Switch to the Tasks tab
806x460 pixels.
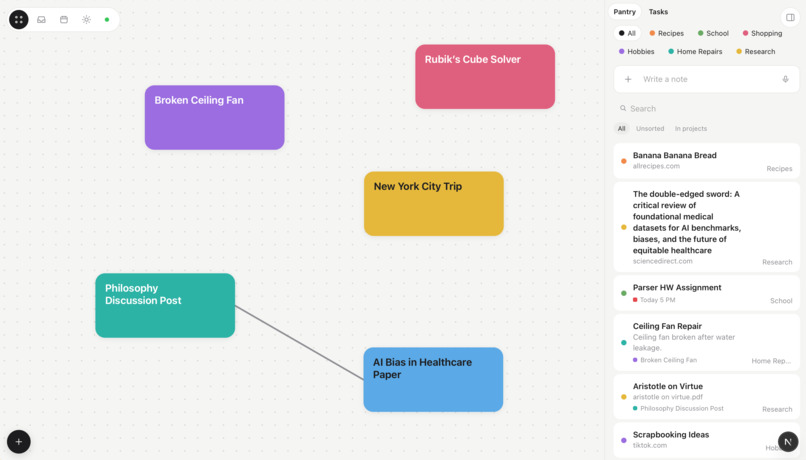[658, 12]
